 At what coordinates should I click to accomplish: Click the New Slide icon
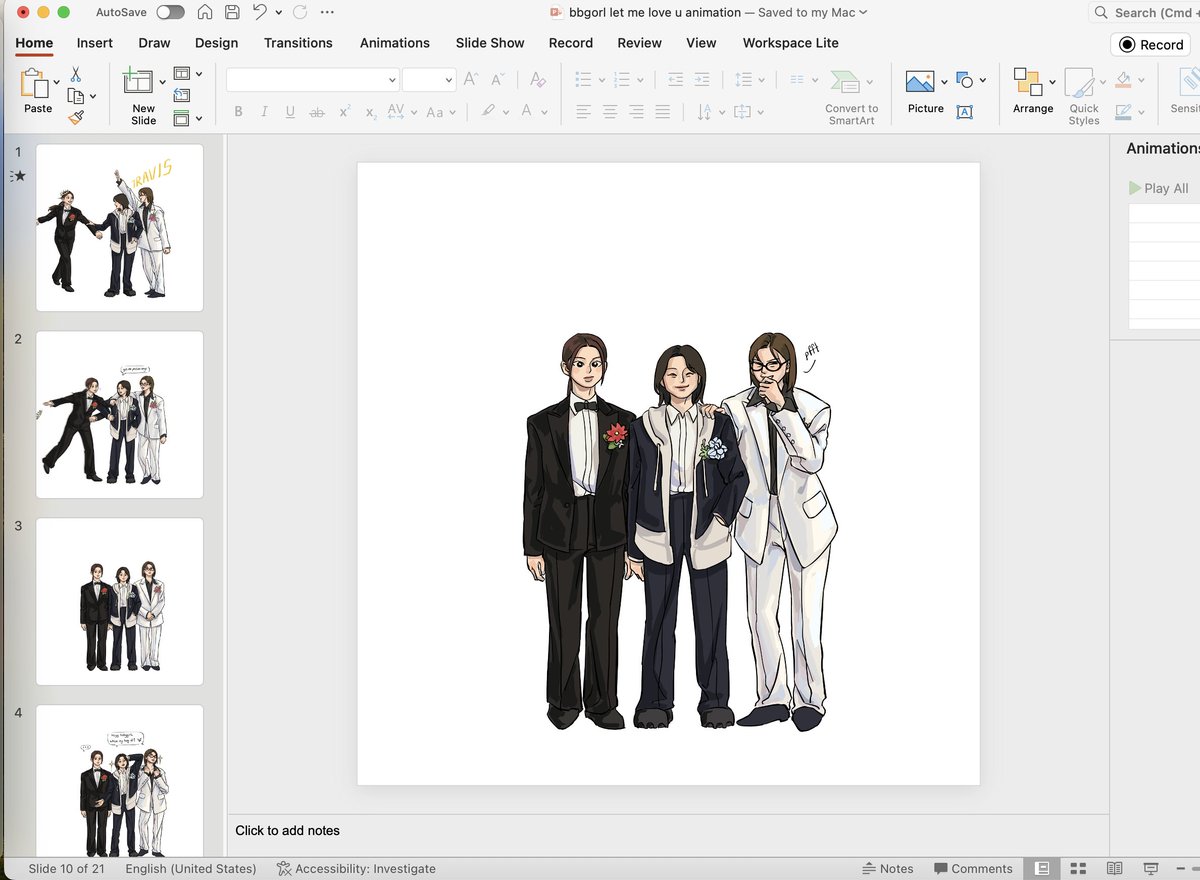pos(137,82)
